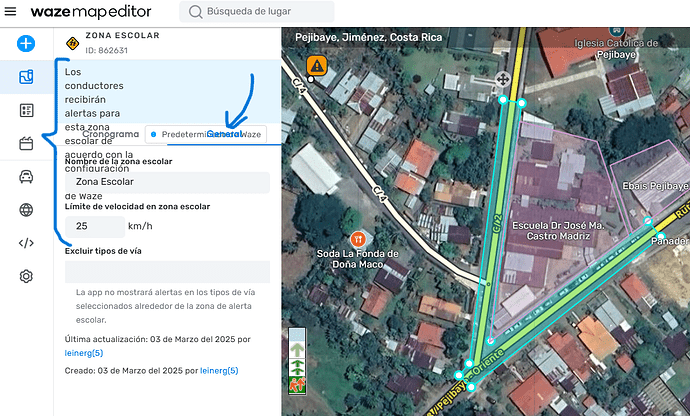Open the Excluir tipos de vía dropdown
This screenshot has width=690, height=416.
click(x=167, y=272)
